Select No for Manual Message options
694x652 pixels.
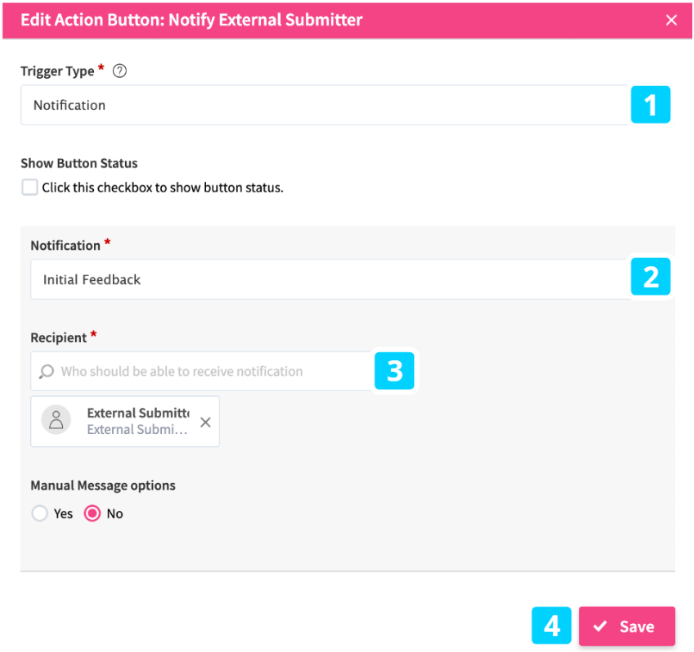(92, 514)
